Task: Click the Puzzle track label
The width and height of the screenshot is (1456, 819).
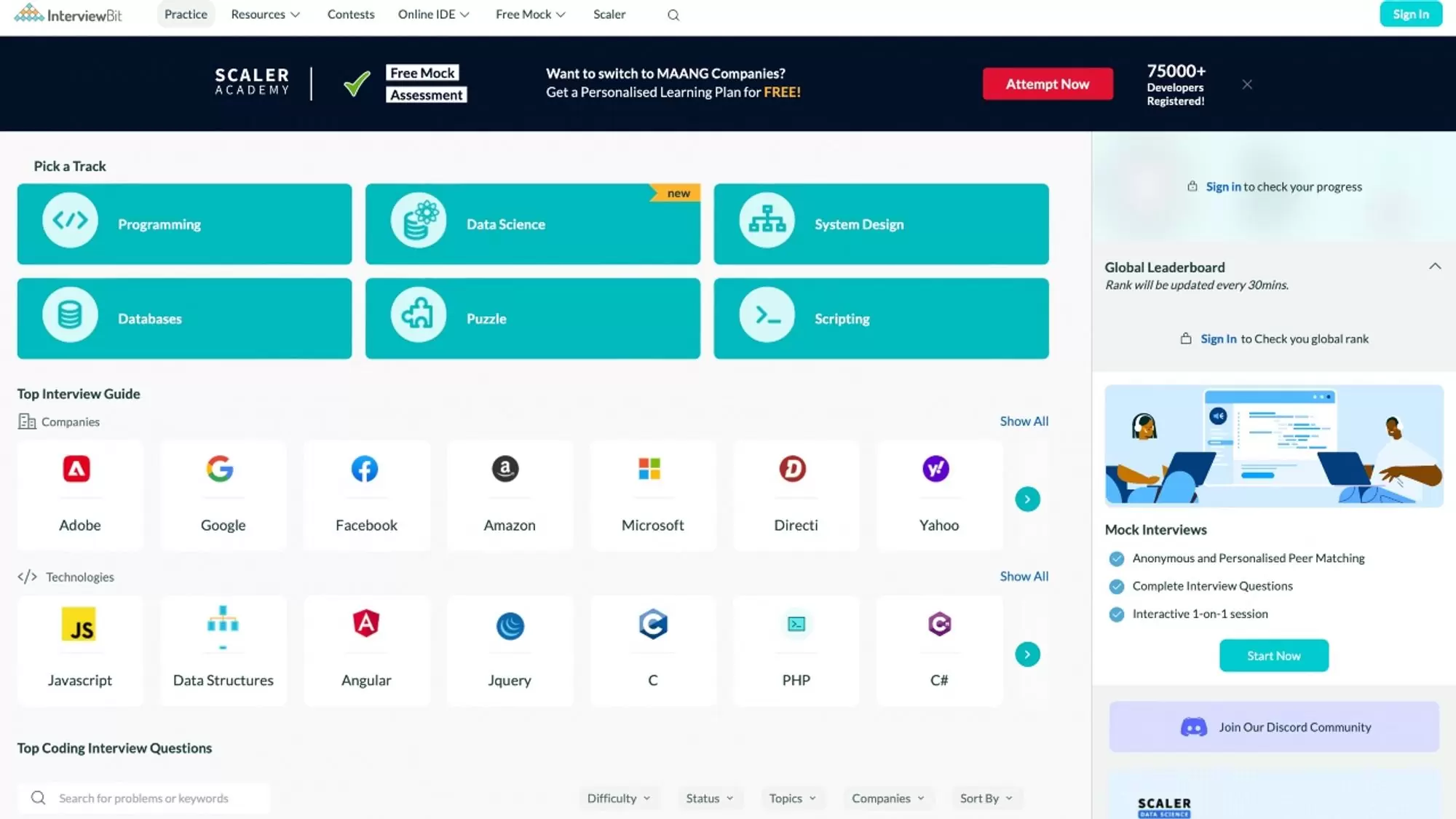Action: tap(486, 319)
